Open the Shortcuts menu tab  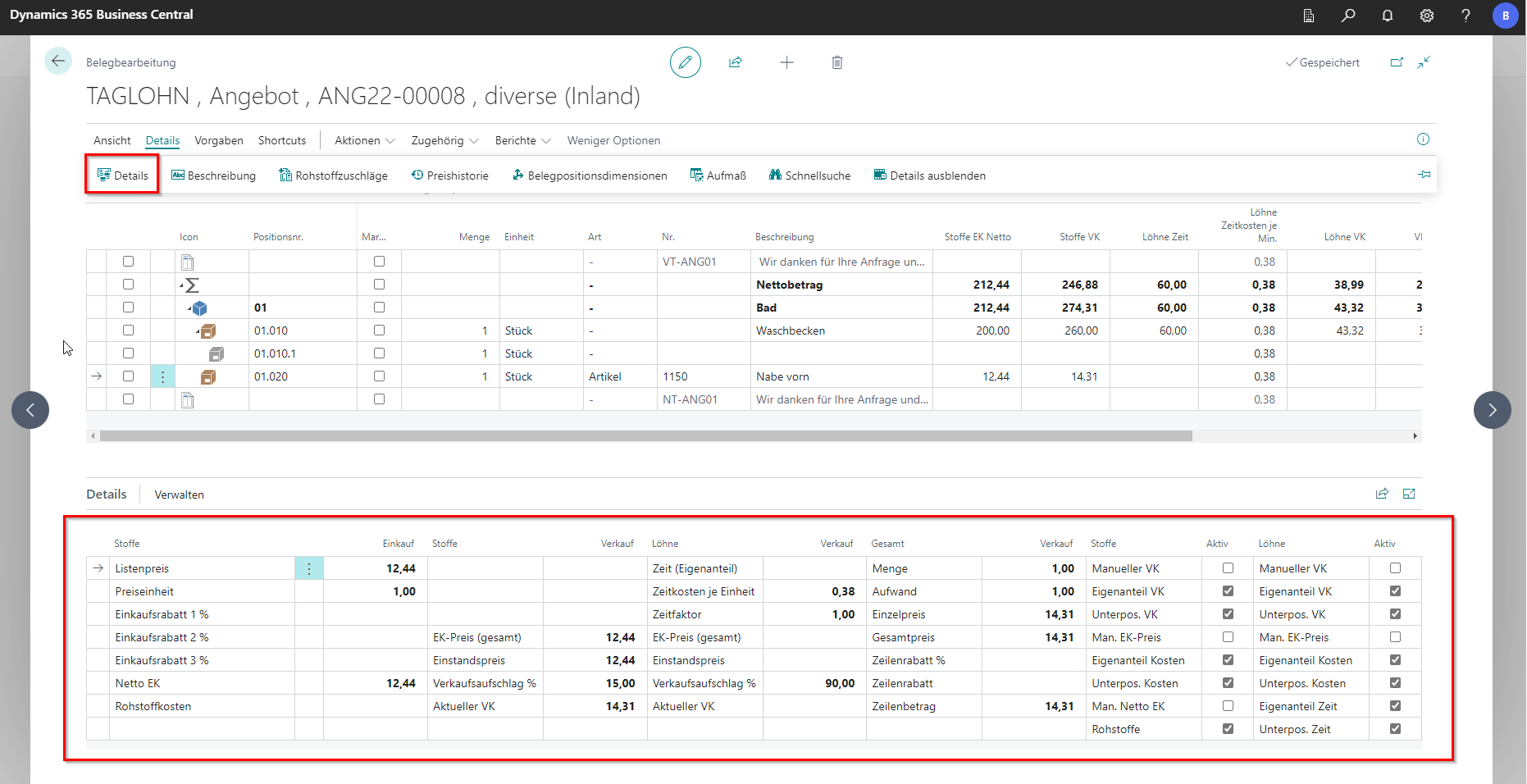coord(282,140)
